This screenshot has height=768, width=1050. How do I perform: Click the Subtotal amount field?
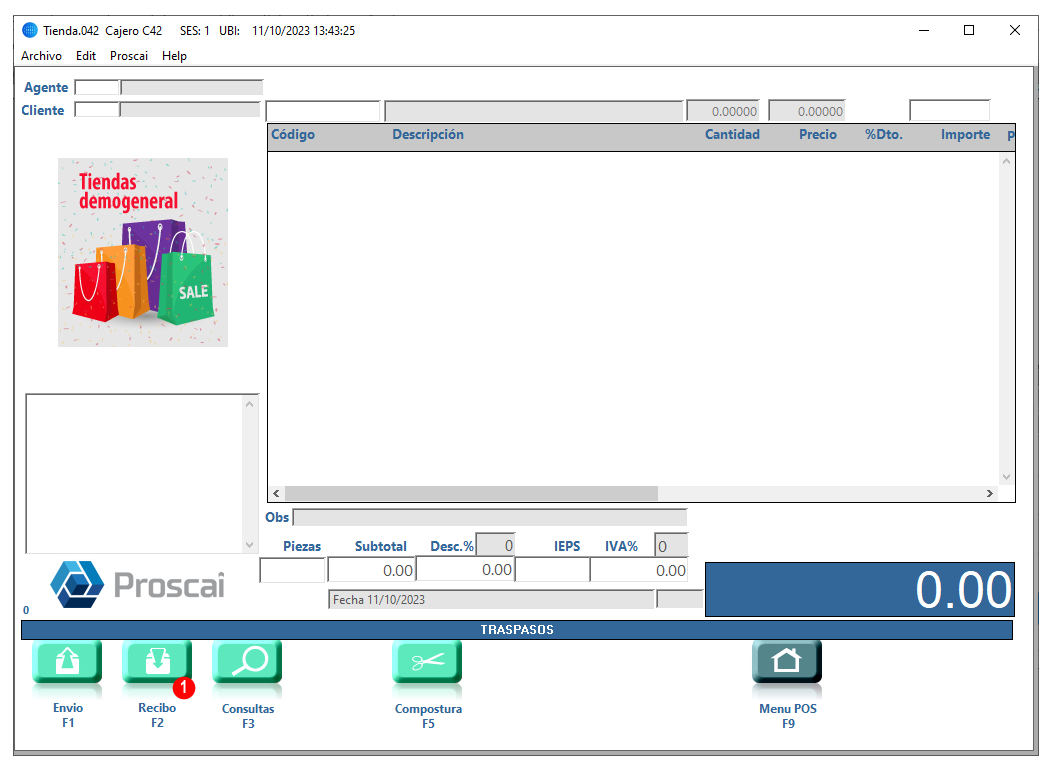click(372, 570)
